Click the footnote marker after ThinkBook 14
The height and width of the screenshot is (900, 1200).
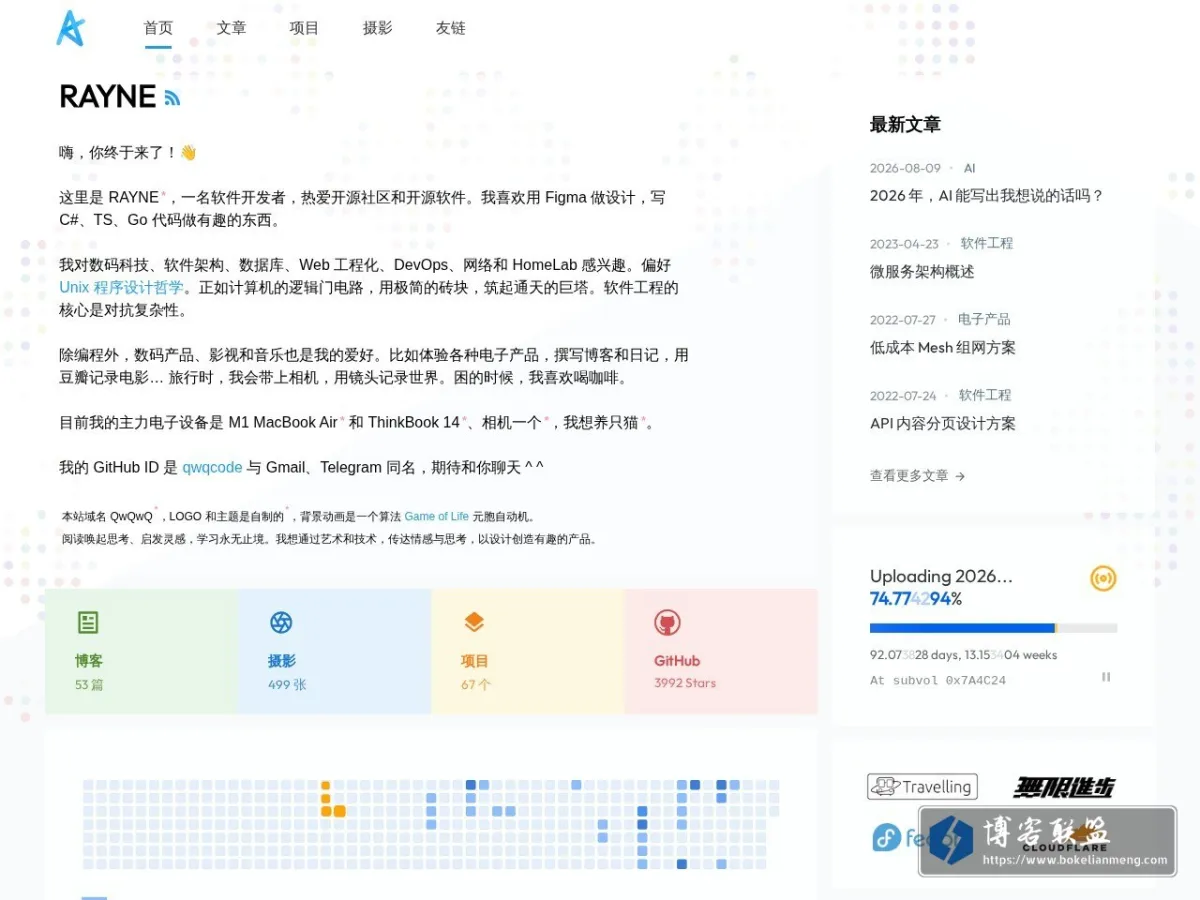[464, 418]
